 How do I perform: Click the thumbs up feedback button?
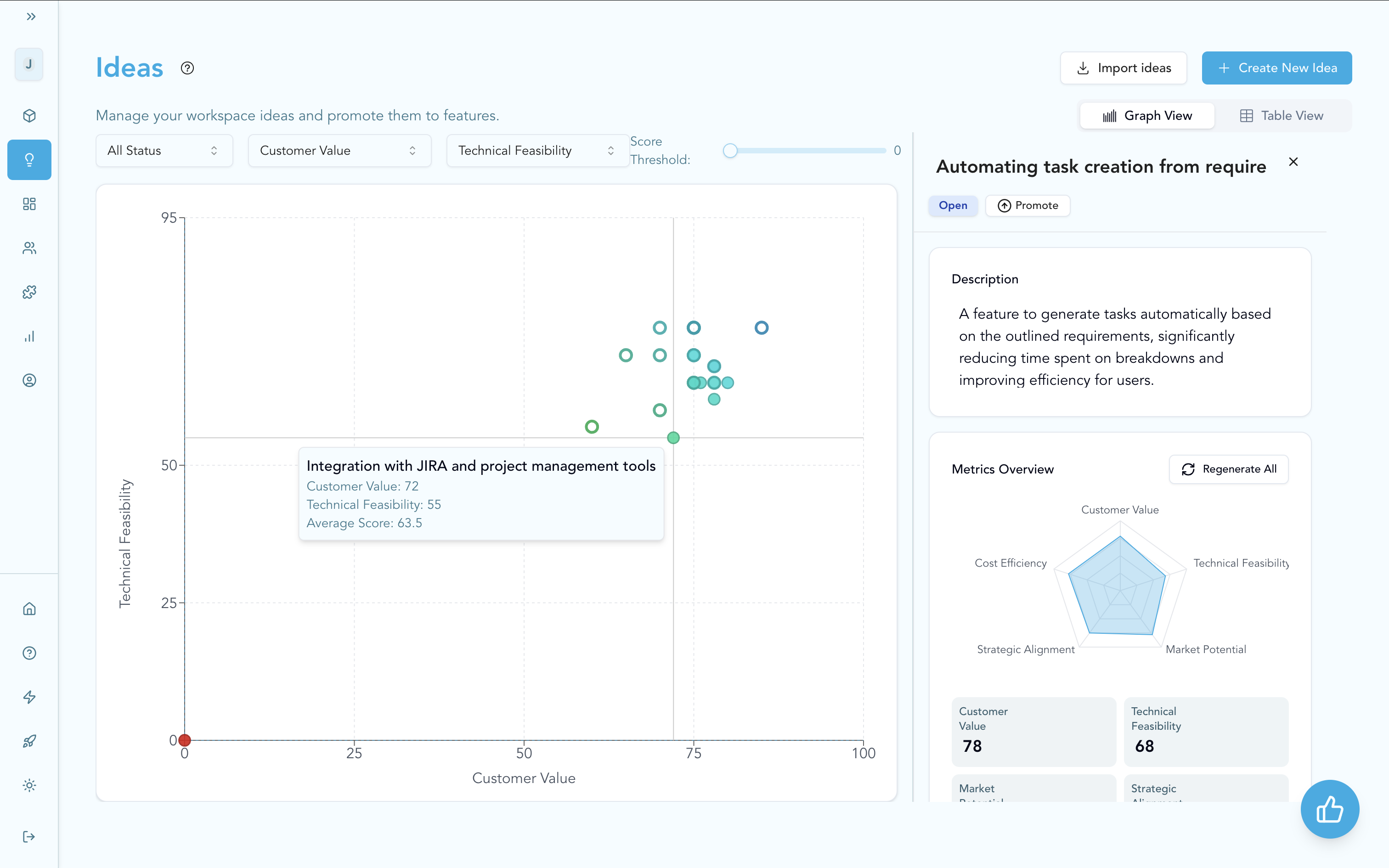click(x=1329, y=809)
